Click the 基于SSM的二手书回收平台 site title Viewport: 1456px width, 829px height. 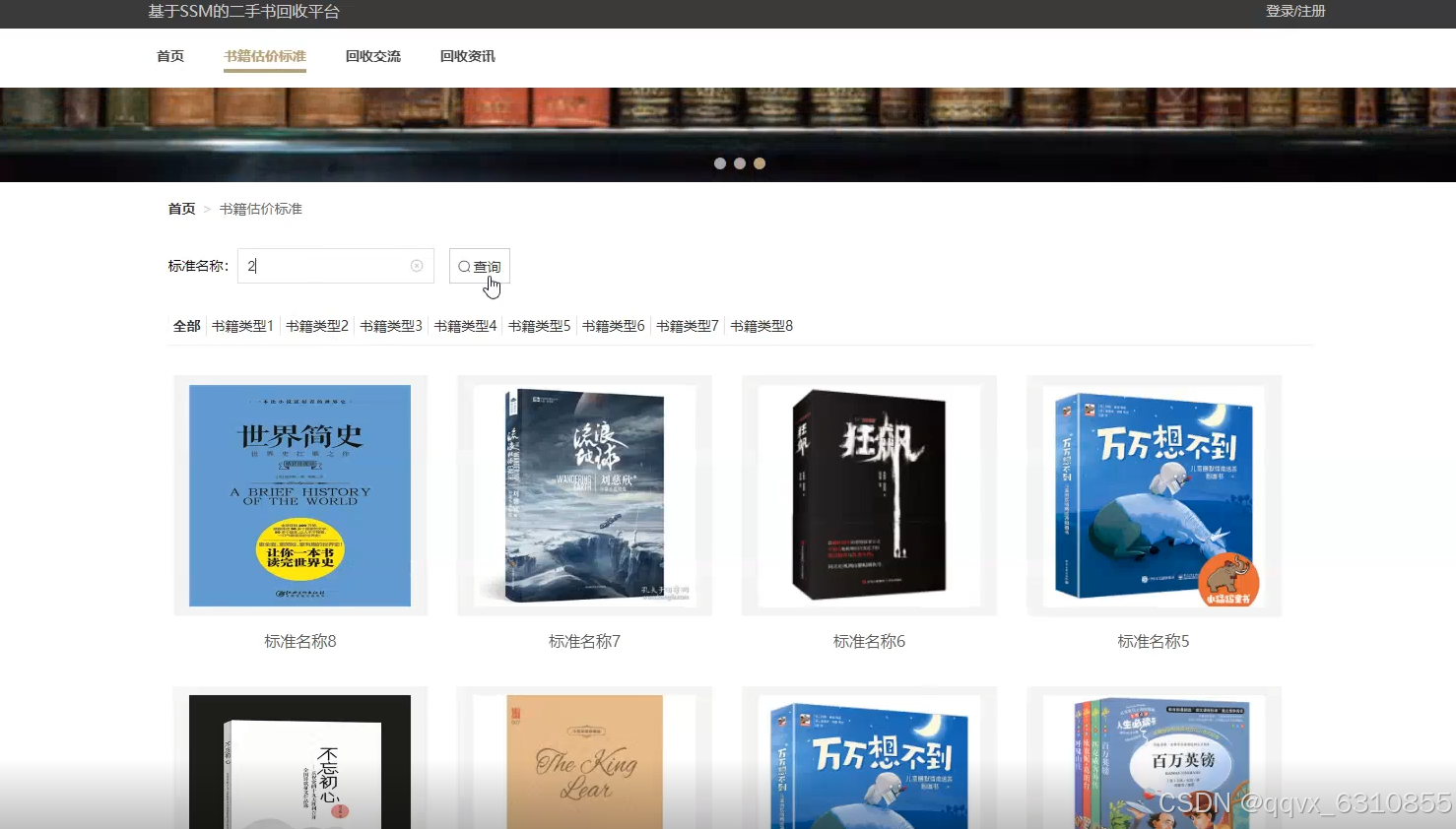[243, 12]
